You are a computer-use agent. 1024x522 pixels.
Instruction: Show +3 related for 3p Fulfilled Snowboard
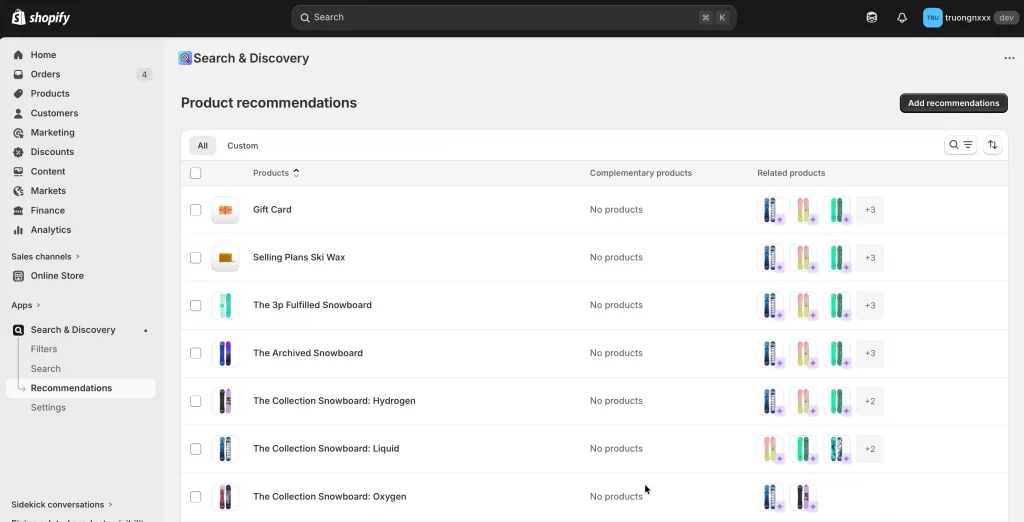(870, 305)
